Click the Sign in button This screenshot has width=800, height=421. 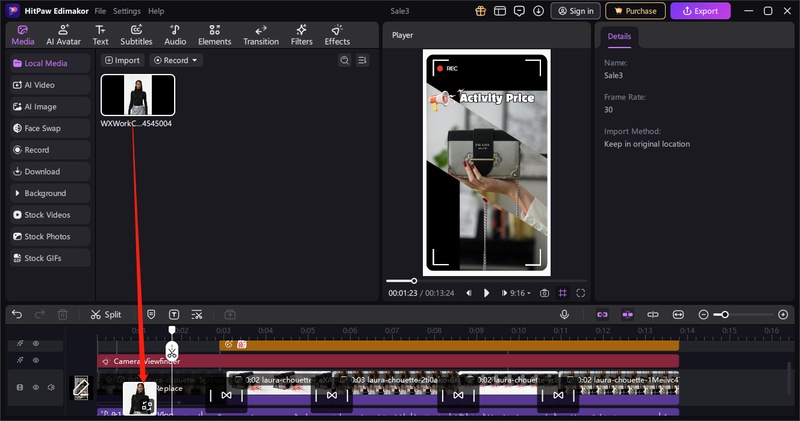[x=576, y=11]
